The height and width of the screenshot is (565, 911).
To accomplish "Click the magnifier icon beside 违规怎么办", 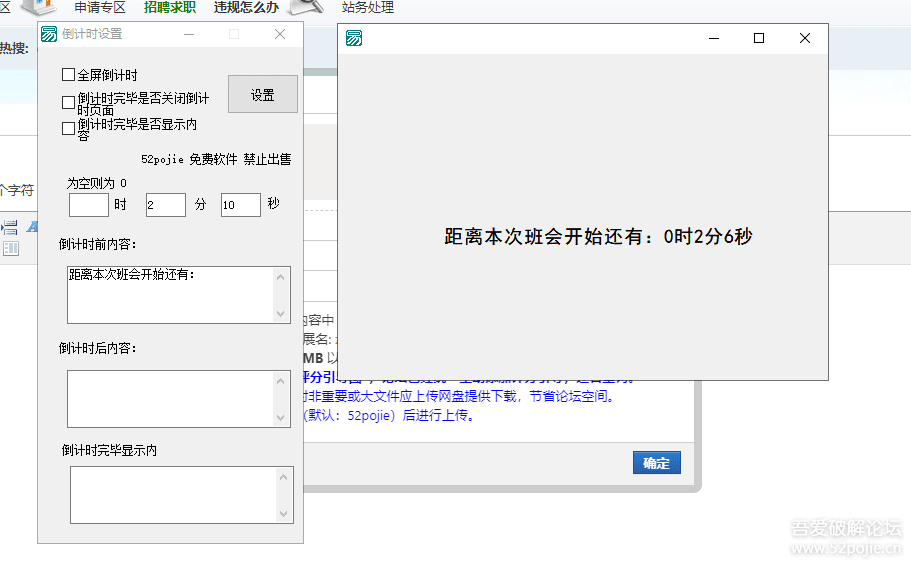I will (306, 7).
